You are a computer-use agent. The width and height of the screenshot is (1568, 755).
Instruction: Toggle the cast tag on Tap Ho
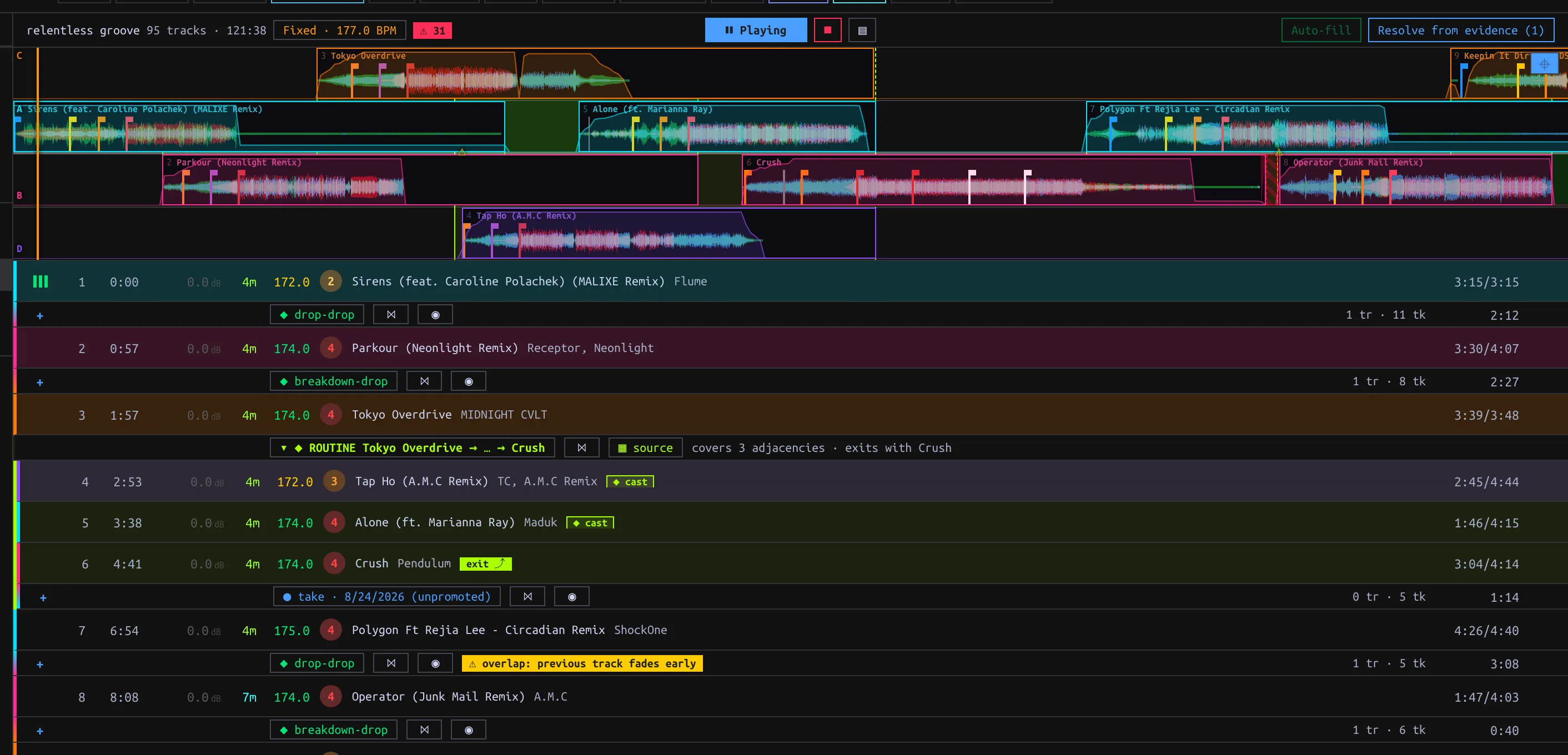coord(630,482)
